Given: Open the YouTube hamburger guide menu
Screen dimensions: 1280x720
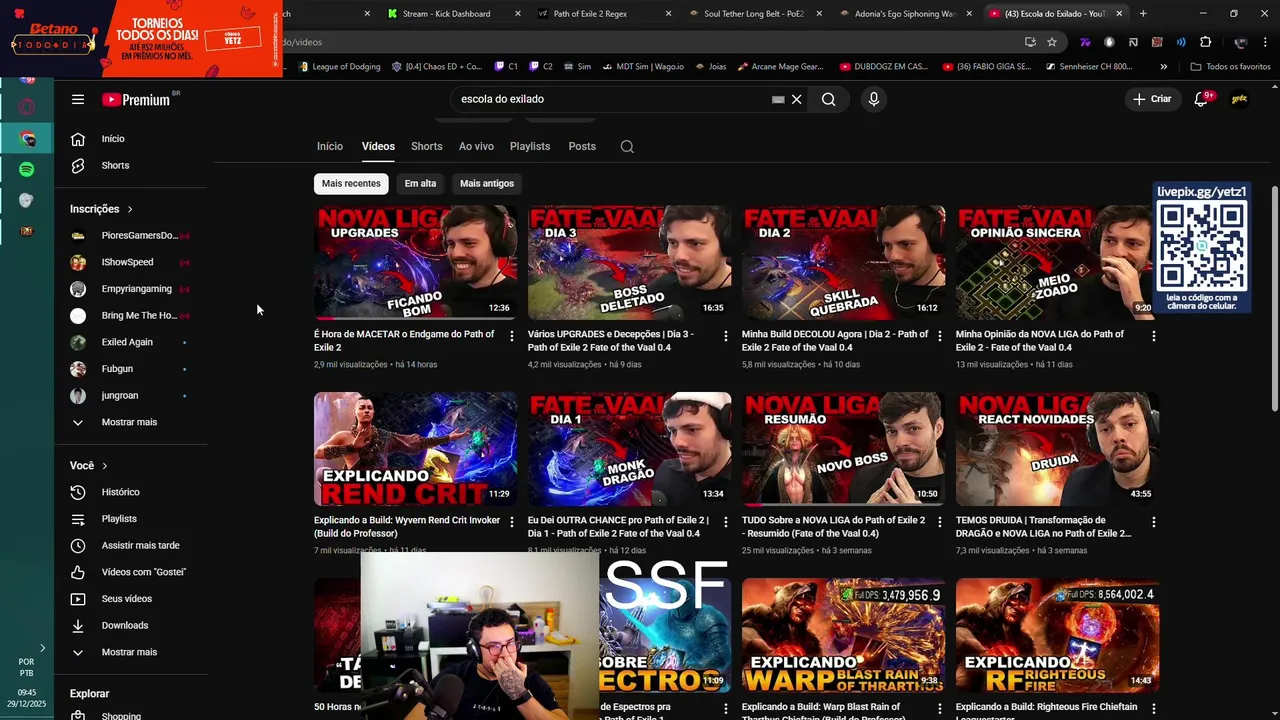Looking at the screenshot, I should click(77, 99).
